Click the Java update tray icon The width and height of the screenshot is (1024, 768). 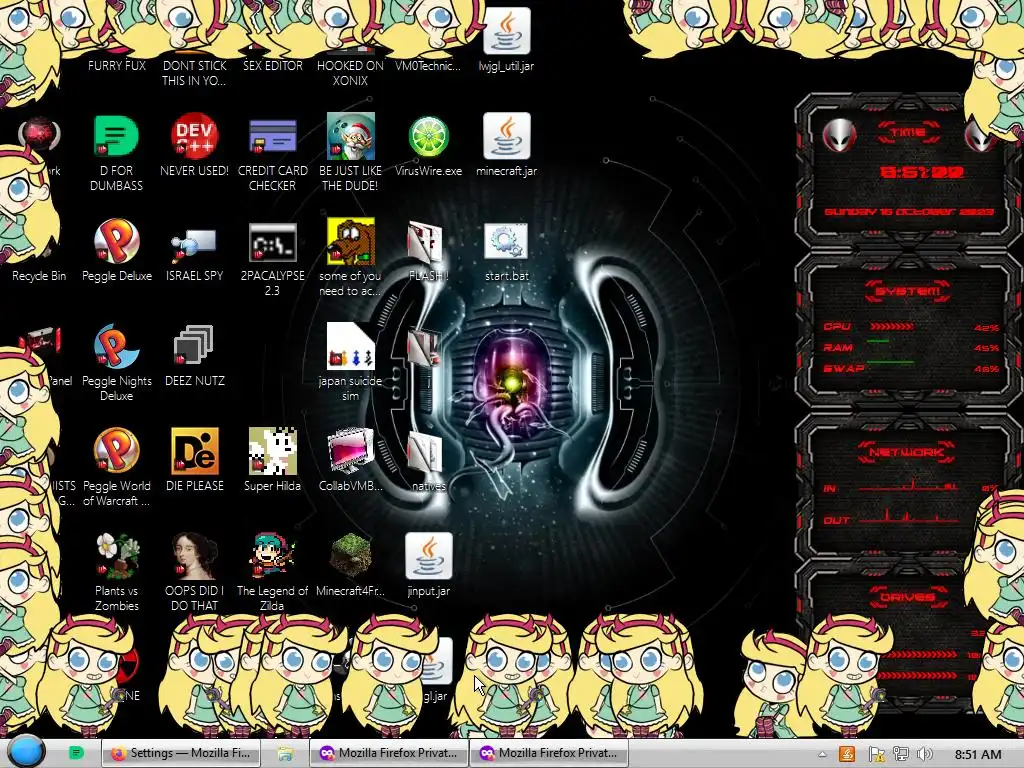tap(847, 754)
